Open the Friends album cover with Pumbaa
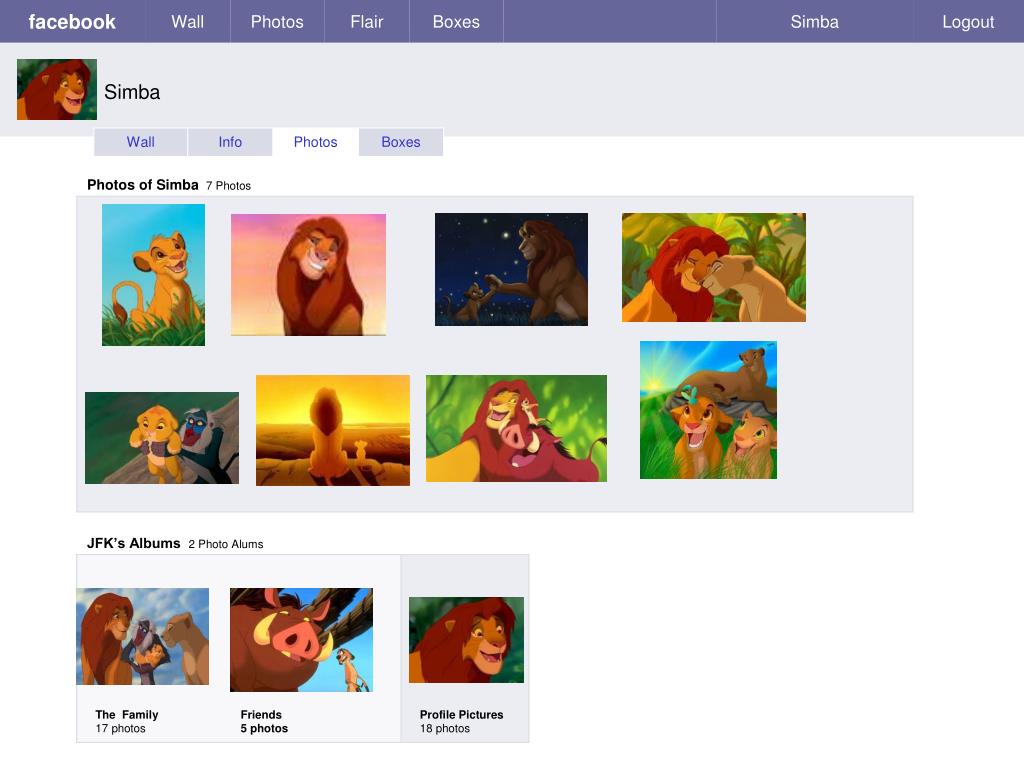This screenshot has width=1024, height=768. 302,640
